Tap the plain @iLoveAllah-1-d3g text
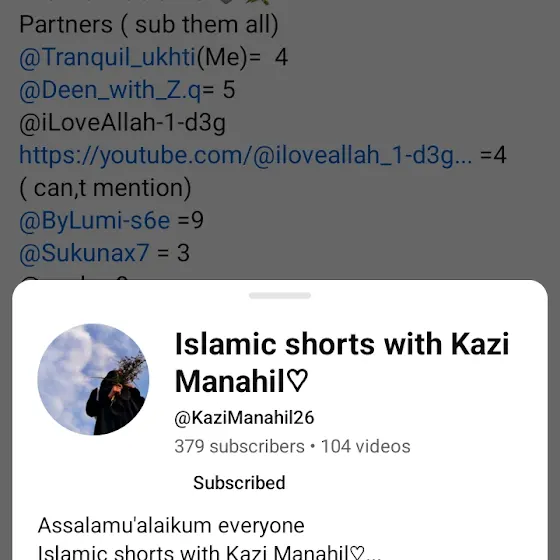The image size is (560, 560). [x=122, y=122]
